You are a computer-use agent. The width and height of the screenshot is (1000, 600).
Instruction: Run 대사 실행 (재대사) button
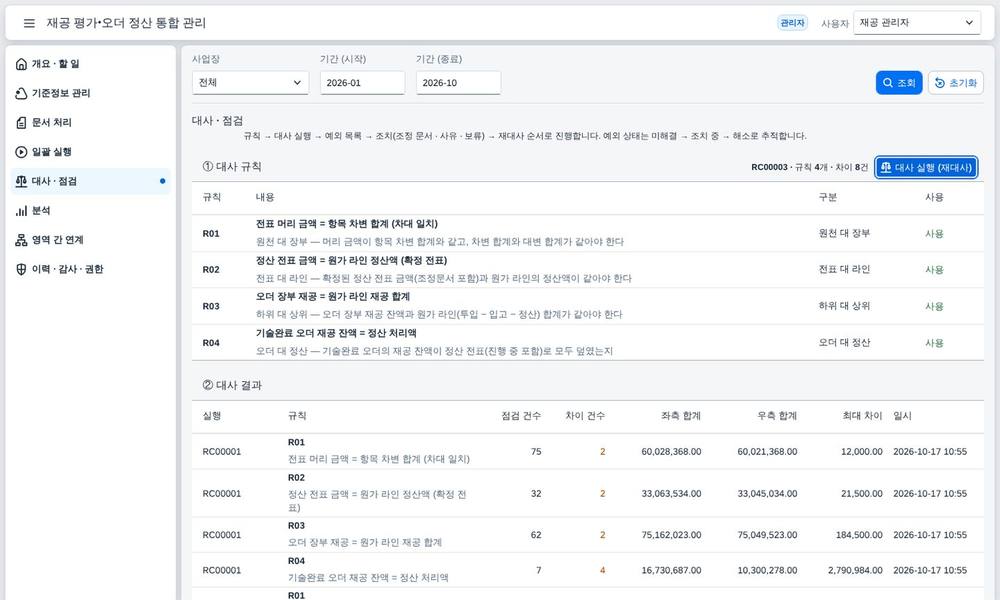926,168
